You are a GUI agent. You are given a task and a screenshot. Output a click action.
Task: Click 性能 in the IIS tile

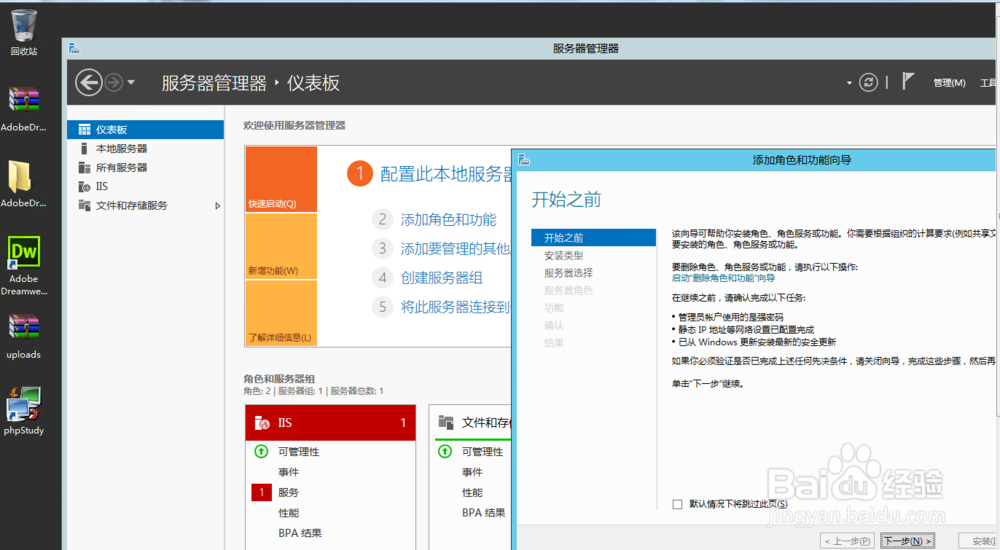(288, 513)
